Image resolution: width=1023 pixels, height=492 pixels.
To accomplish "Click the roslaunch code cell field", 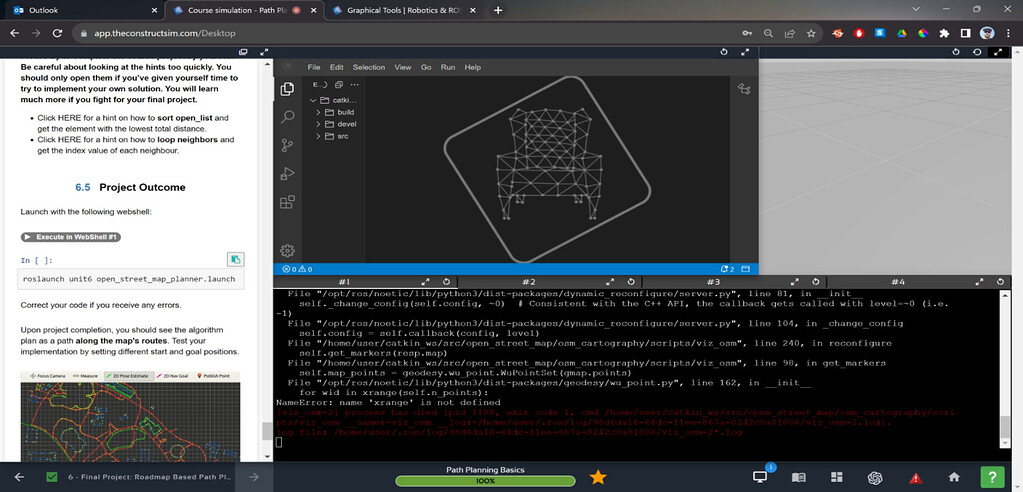I will [x=130, y=280].
